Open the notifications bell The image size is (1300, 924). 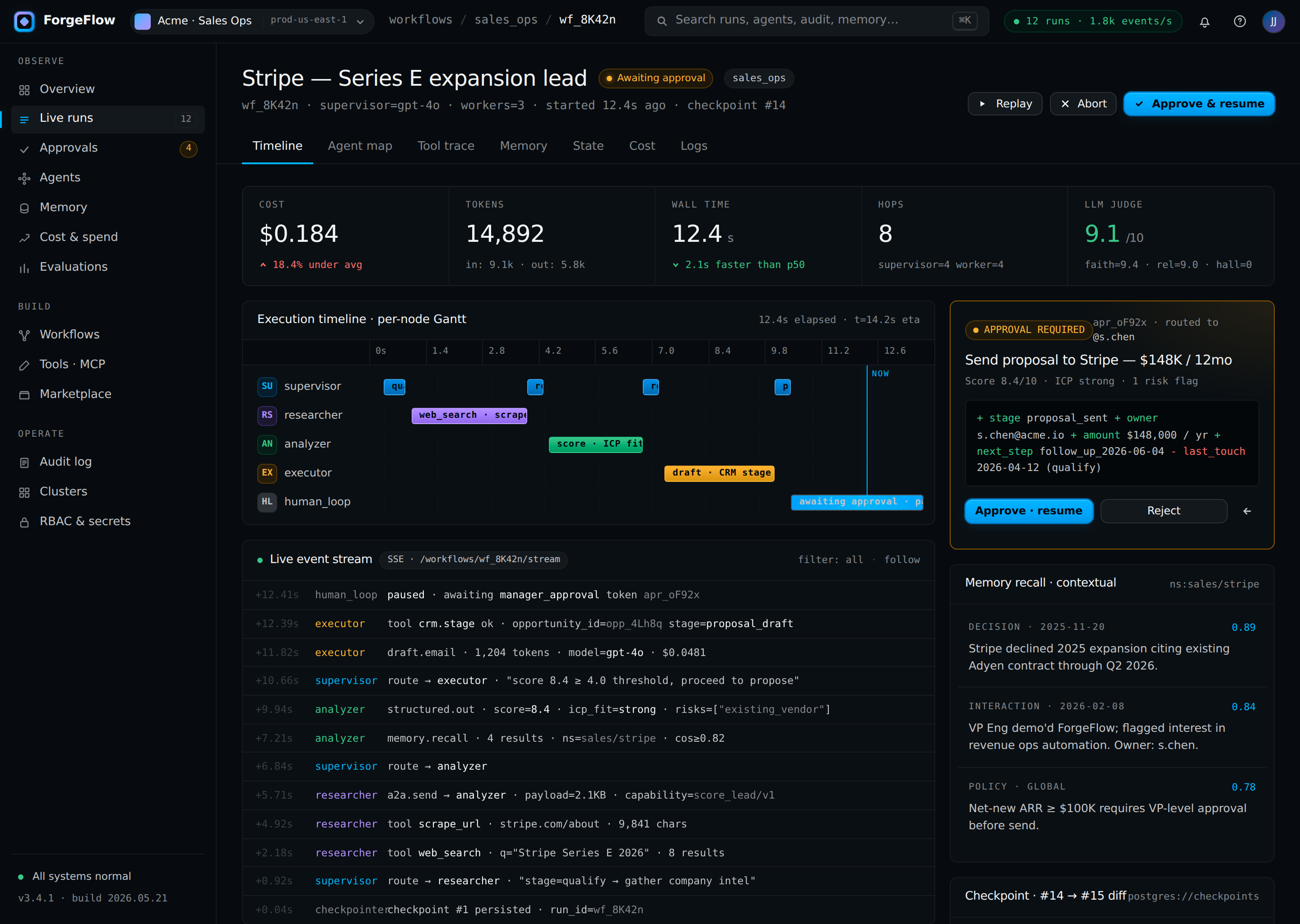pyautogui.click(x=1204, y=22)
